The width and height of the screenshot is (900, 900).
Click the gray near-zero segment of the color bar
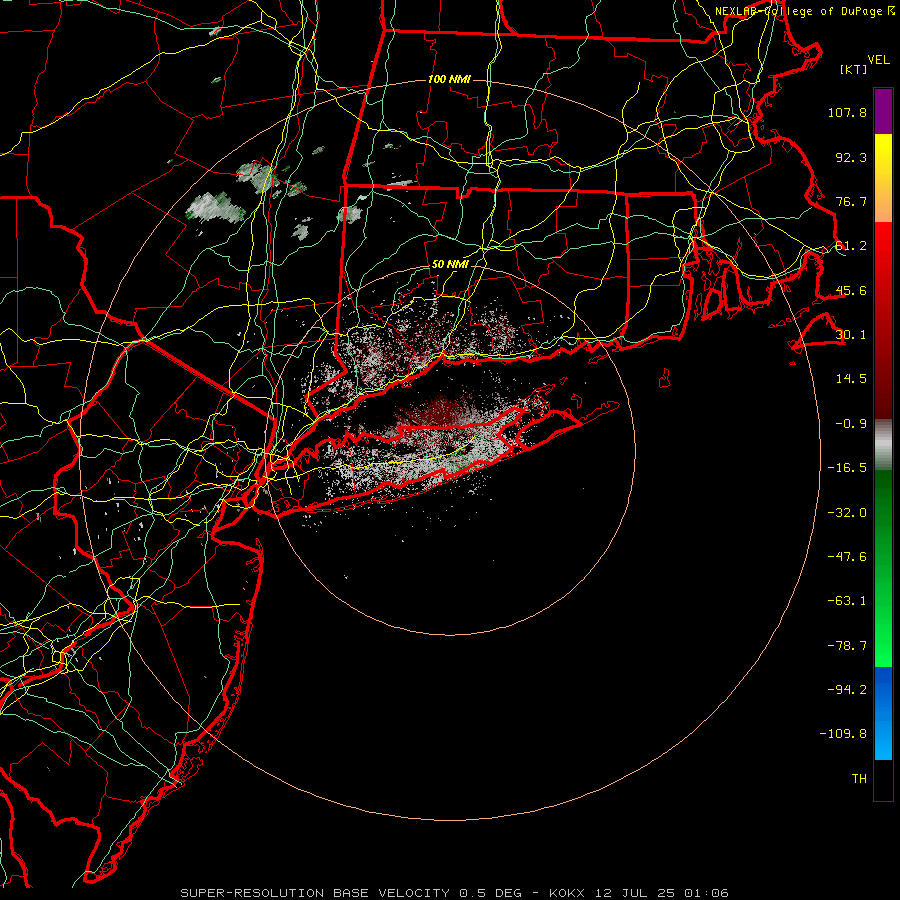point(883,445)
